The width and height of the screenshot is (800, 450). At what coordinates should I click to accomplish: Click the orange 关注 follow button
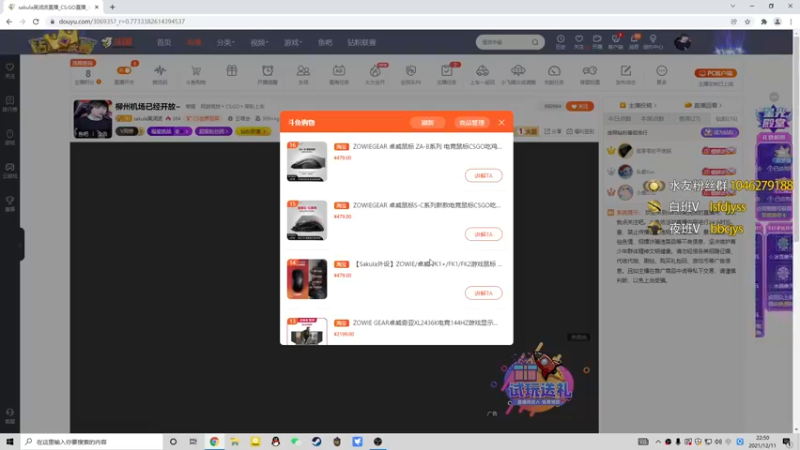[580, 106]
